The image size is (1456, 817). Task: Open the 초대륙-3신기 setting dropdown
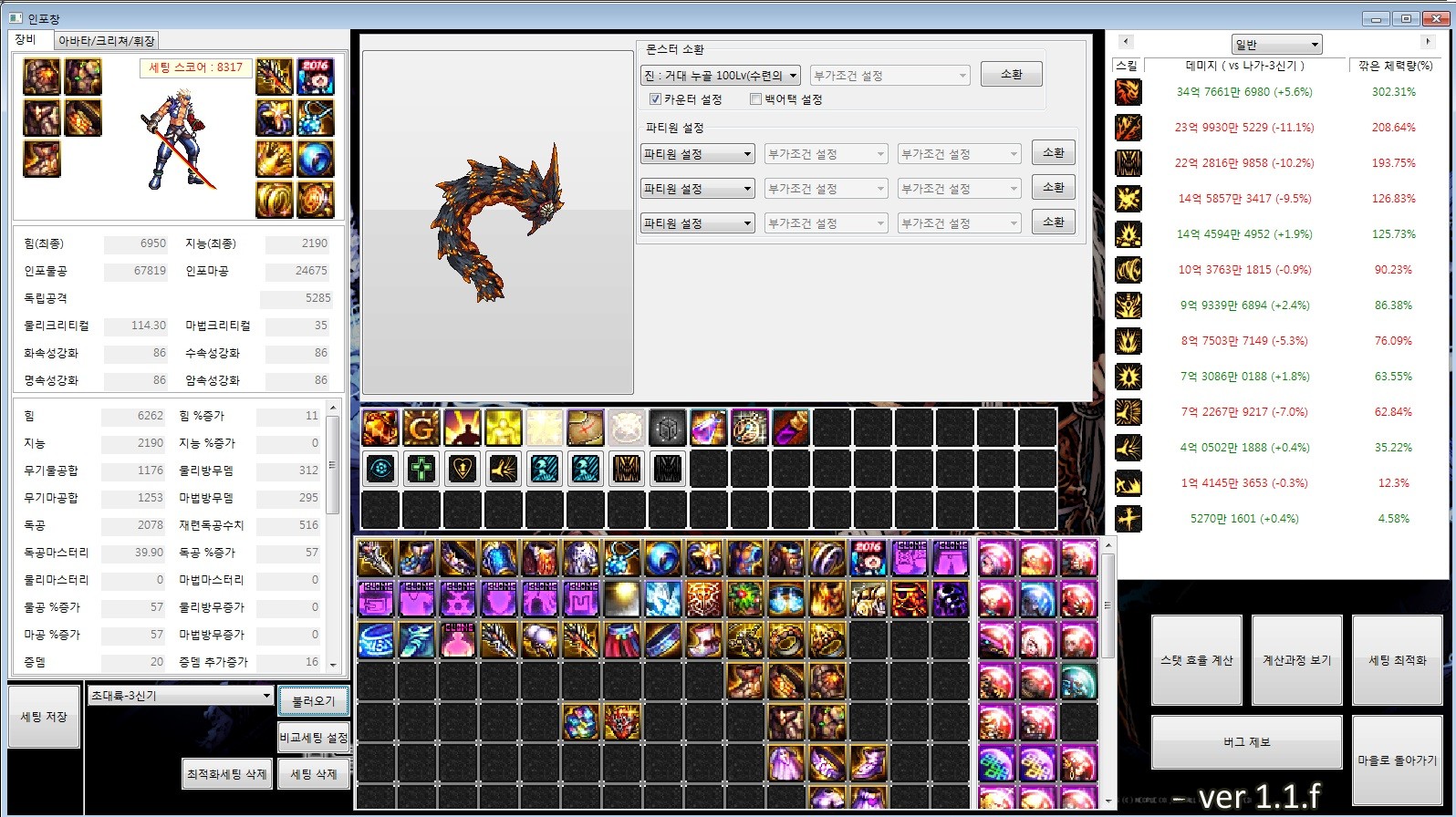pos(181,696)
